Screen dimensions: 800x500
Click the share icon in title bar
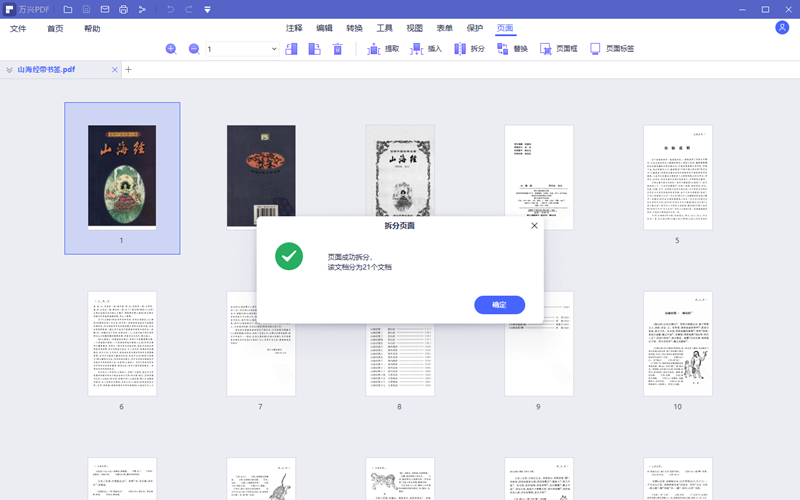142,9
